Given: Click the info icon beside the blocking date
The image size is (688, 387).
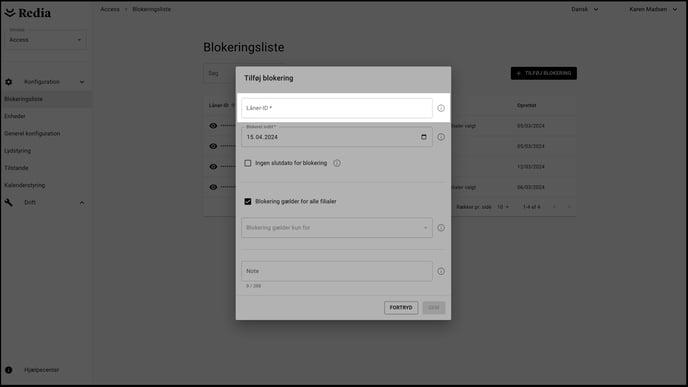Looking at the screenshot, I should tap(441, 137).
